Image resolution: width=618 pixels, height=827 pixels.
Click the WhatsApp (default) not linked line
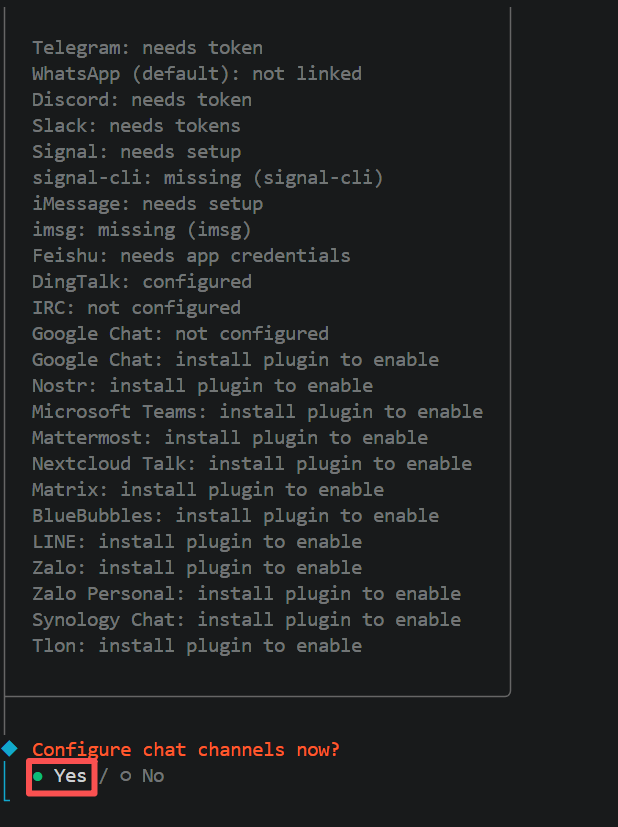click(x=196, y=74)
